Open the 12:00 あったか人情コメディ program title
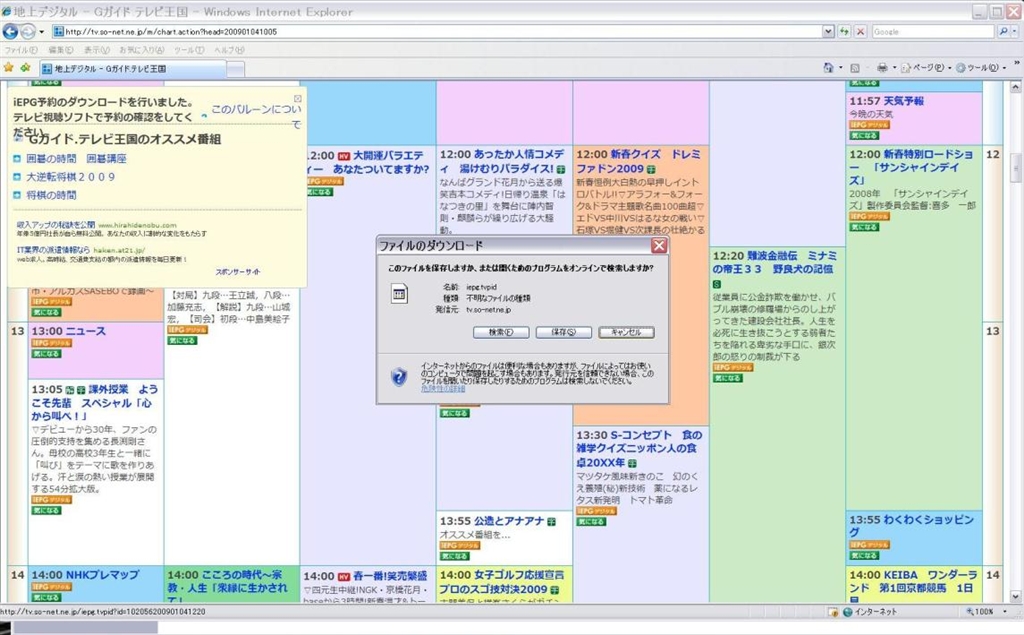The width and height of the screenshot is (1024, 635). coord(502,161)
